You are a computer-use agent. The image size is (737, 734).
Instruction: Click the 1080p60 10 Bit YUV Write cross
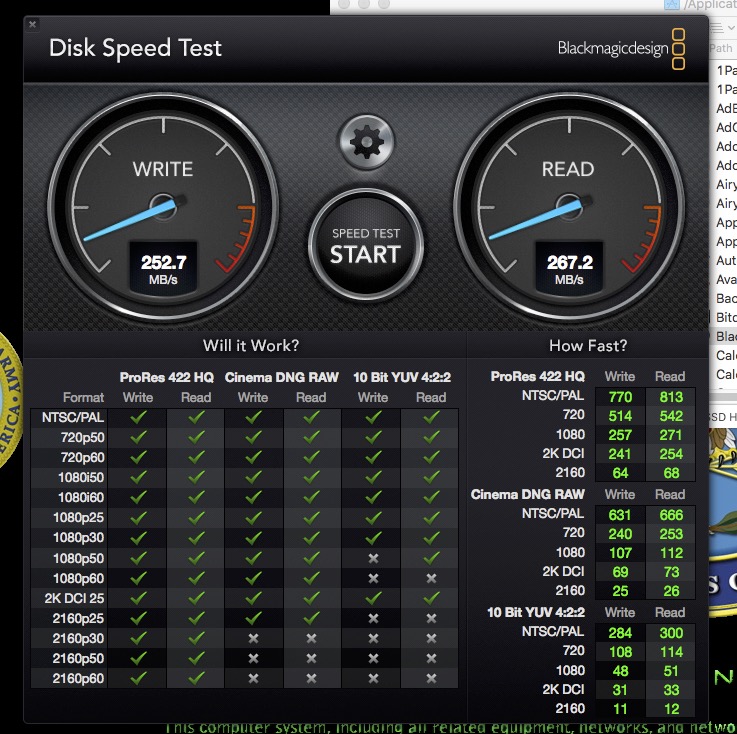[x=373, y=578]
